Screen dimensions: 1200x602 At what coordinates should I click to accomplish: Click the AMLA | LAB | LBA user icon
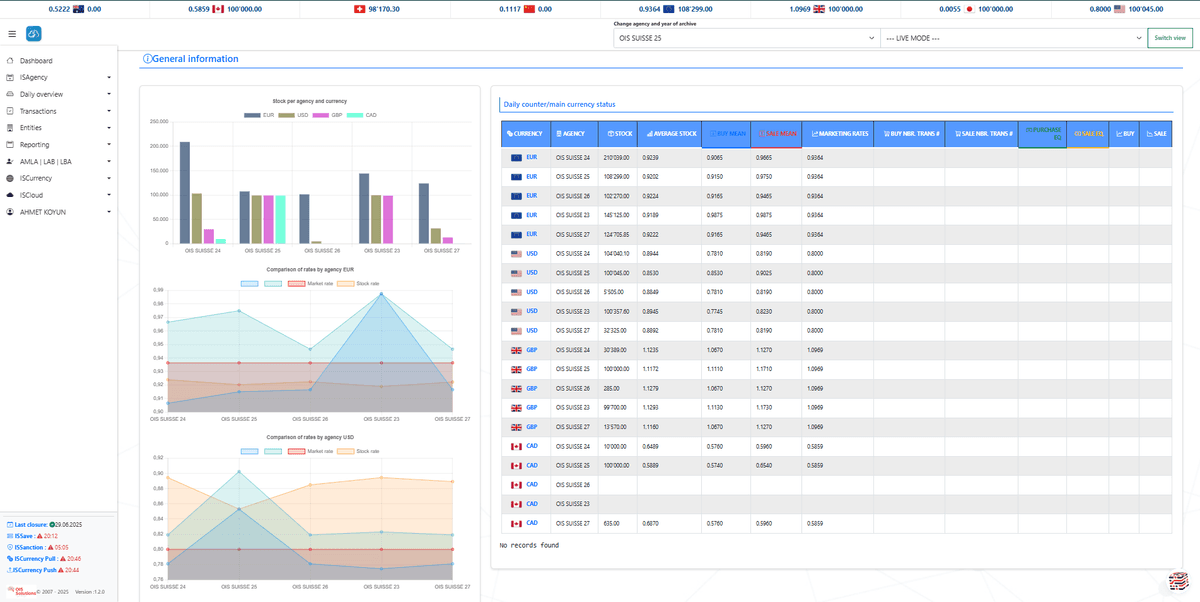click(10, 161)
